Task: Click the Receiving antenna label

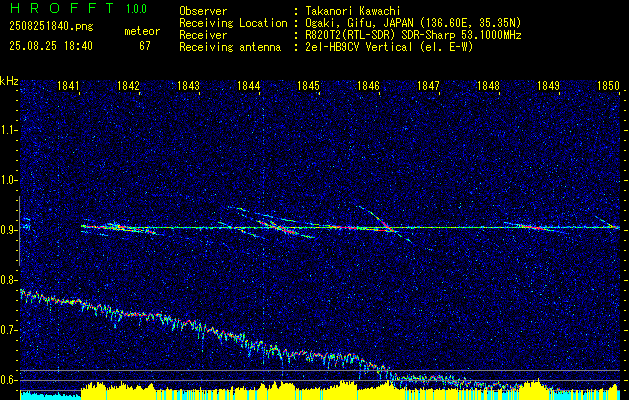Action: [x=230, y=47]
